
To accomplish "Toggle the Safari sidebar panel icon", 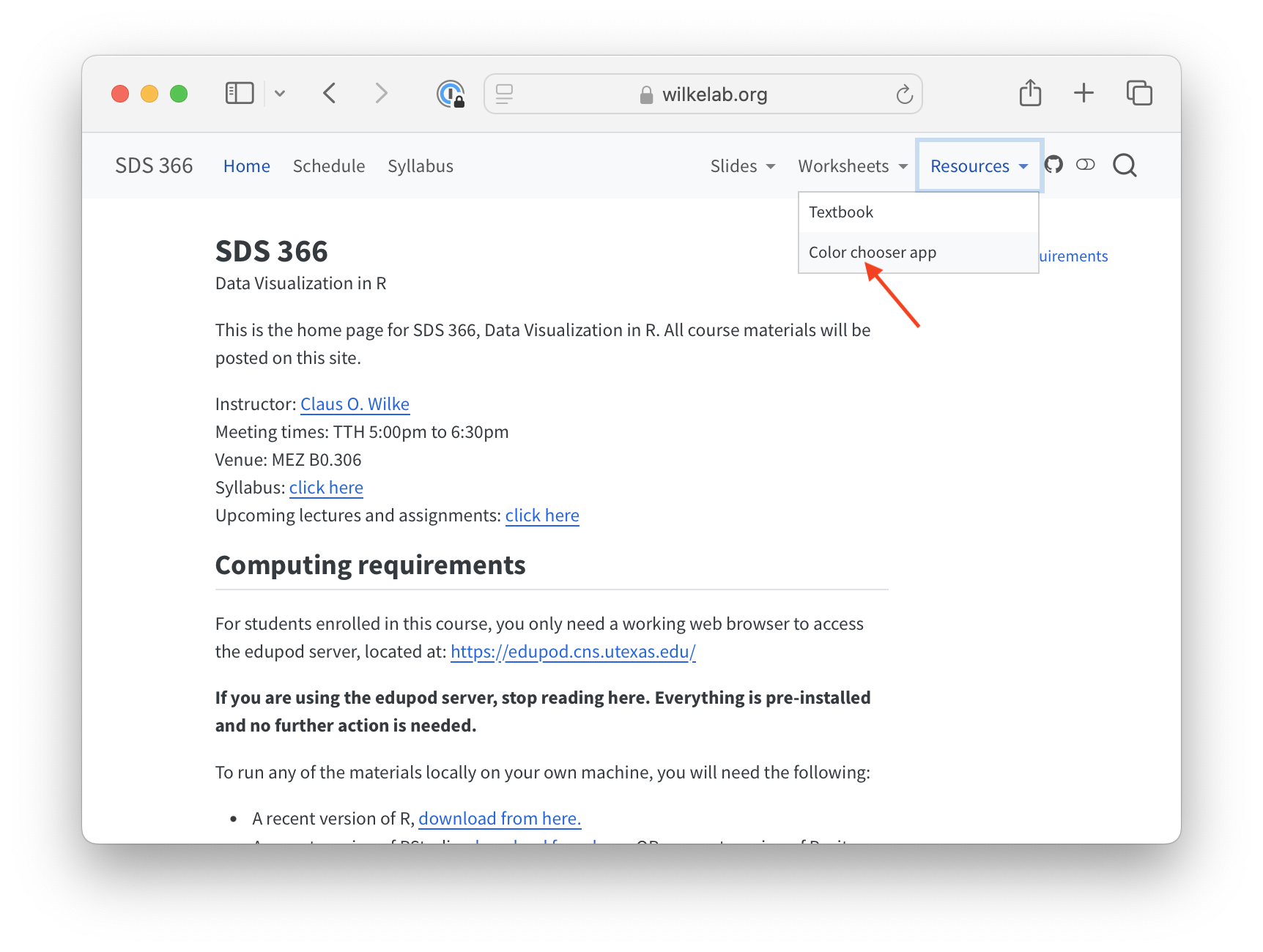I will pyautogui.click(x=239, y=93).
